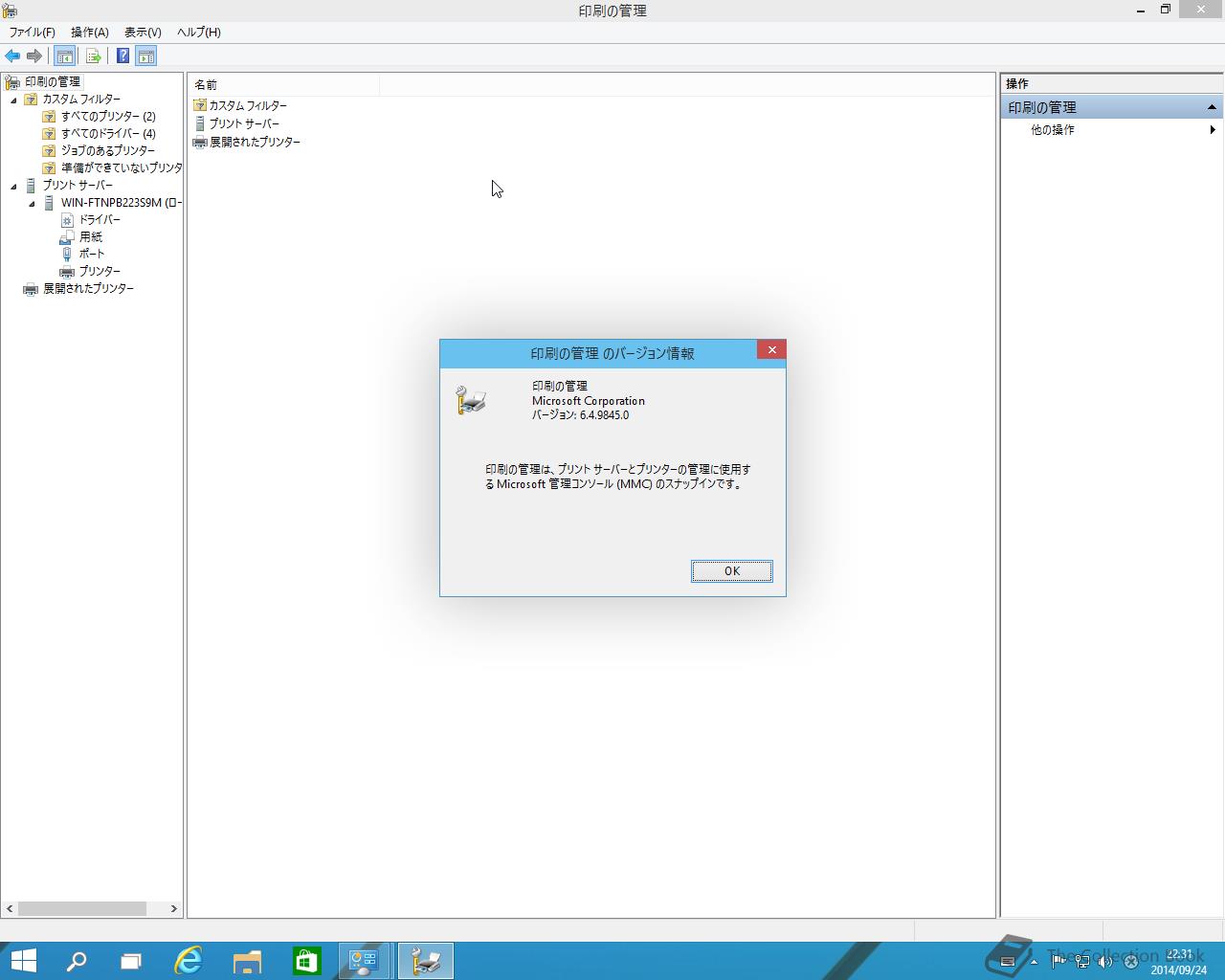Click OK in the version dialog
This screenshot has height=980, width=1225.
(x=732, y=571)
